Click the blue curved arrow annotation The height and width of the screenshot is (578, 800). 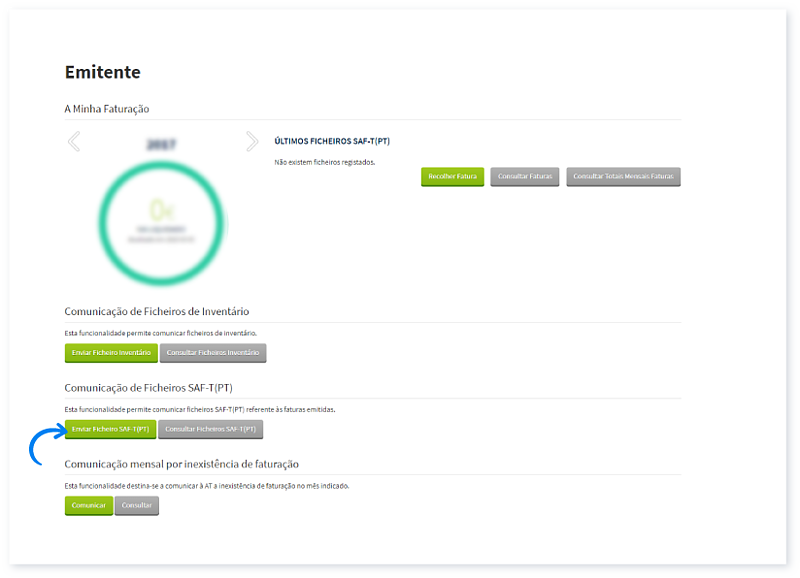[40, 444]
